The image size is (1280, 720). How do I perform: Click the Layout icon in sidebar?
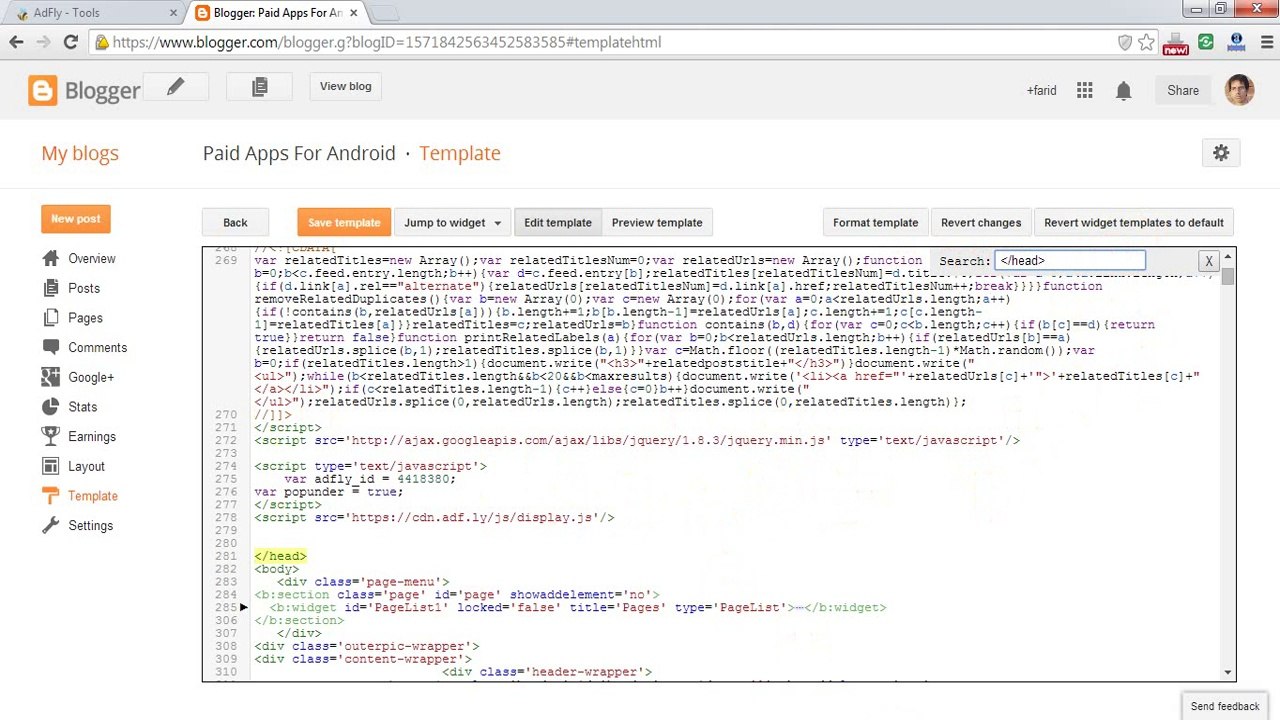50,466
